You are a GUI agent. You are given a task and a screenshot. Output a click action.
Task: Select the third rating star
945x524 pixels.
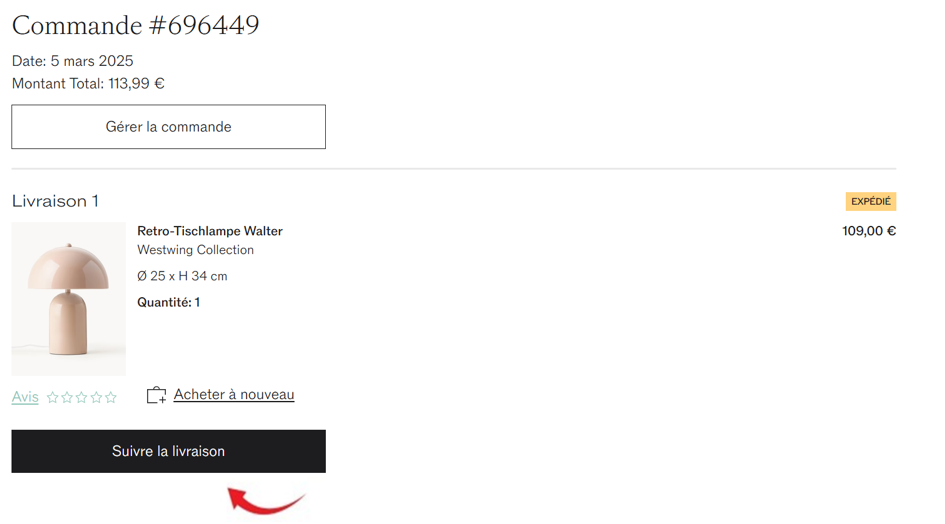click(x=81, y=397)
